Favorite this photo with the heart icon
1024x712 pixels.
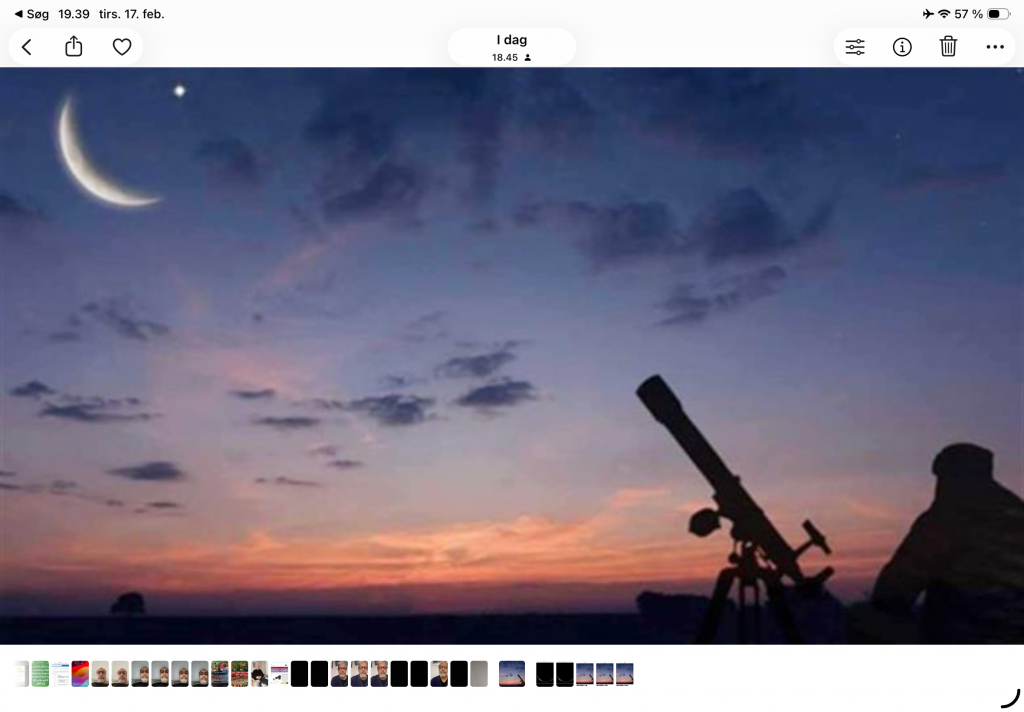click(122, 47)
